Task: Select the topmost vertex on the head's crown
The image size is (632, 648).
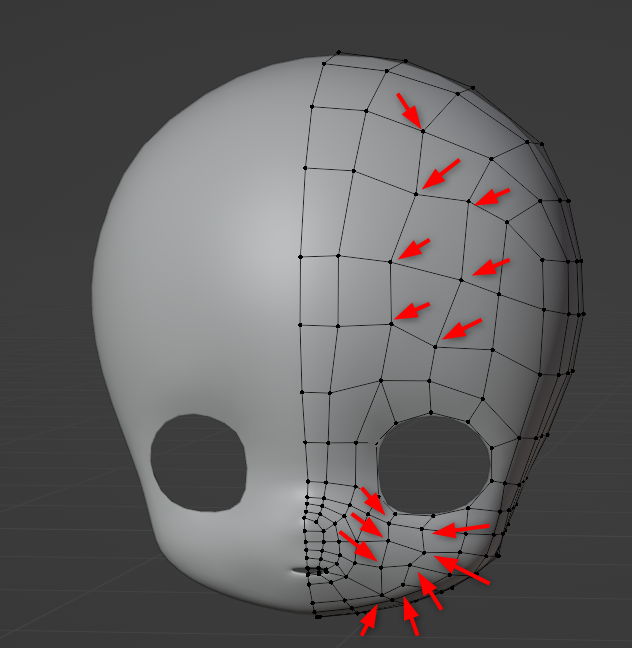Action: click(338, 52)
